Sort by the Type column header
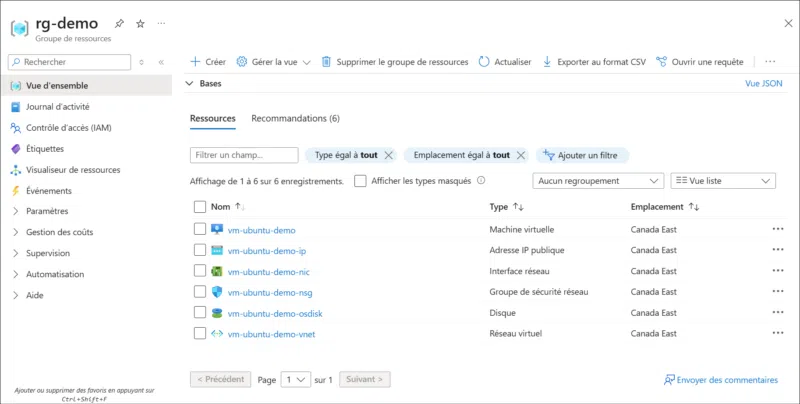Image resolution: width=800 pixels, height=404 pixels. [x=507, y=207]
